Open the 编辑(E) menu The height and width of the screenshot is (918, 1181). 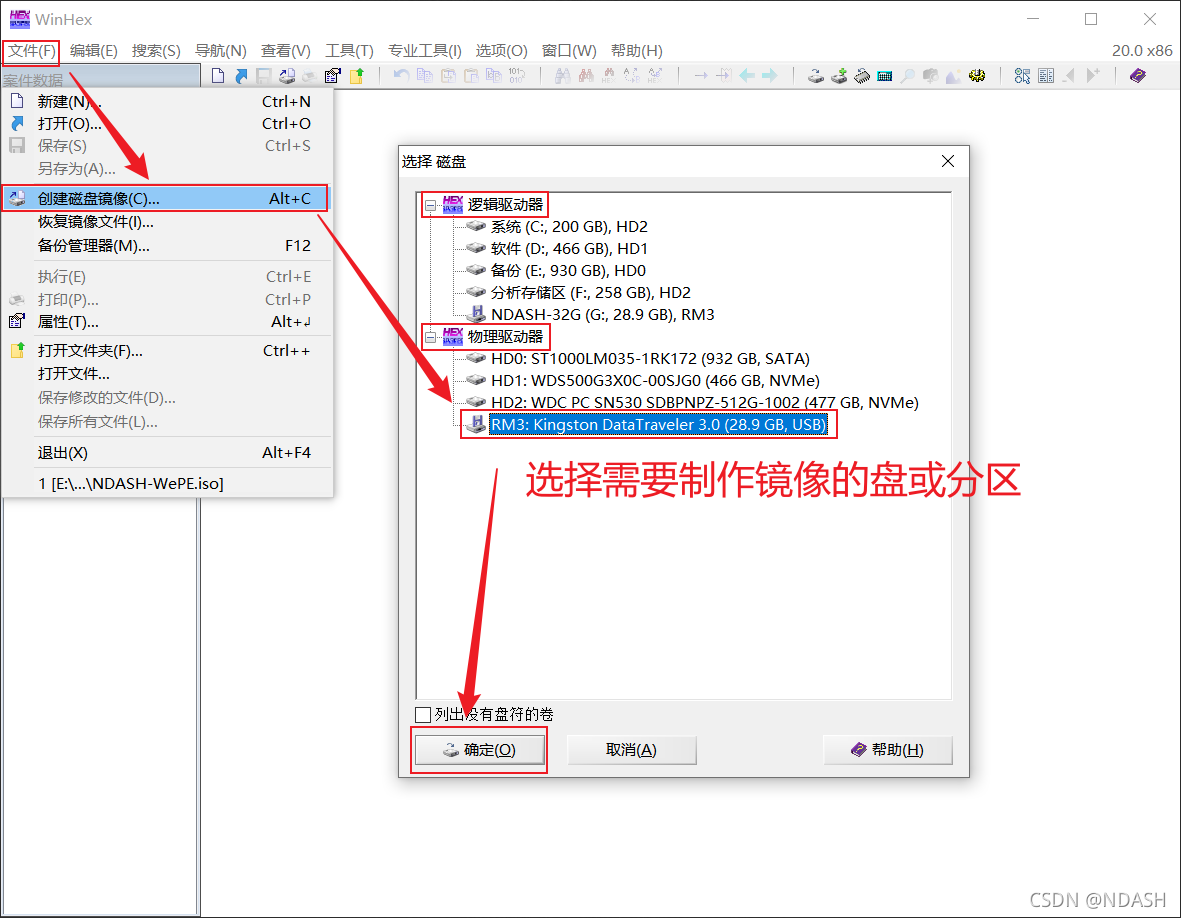coord(93,50)
